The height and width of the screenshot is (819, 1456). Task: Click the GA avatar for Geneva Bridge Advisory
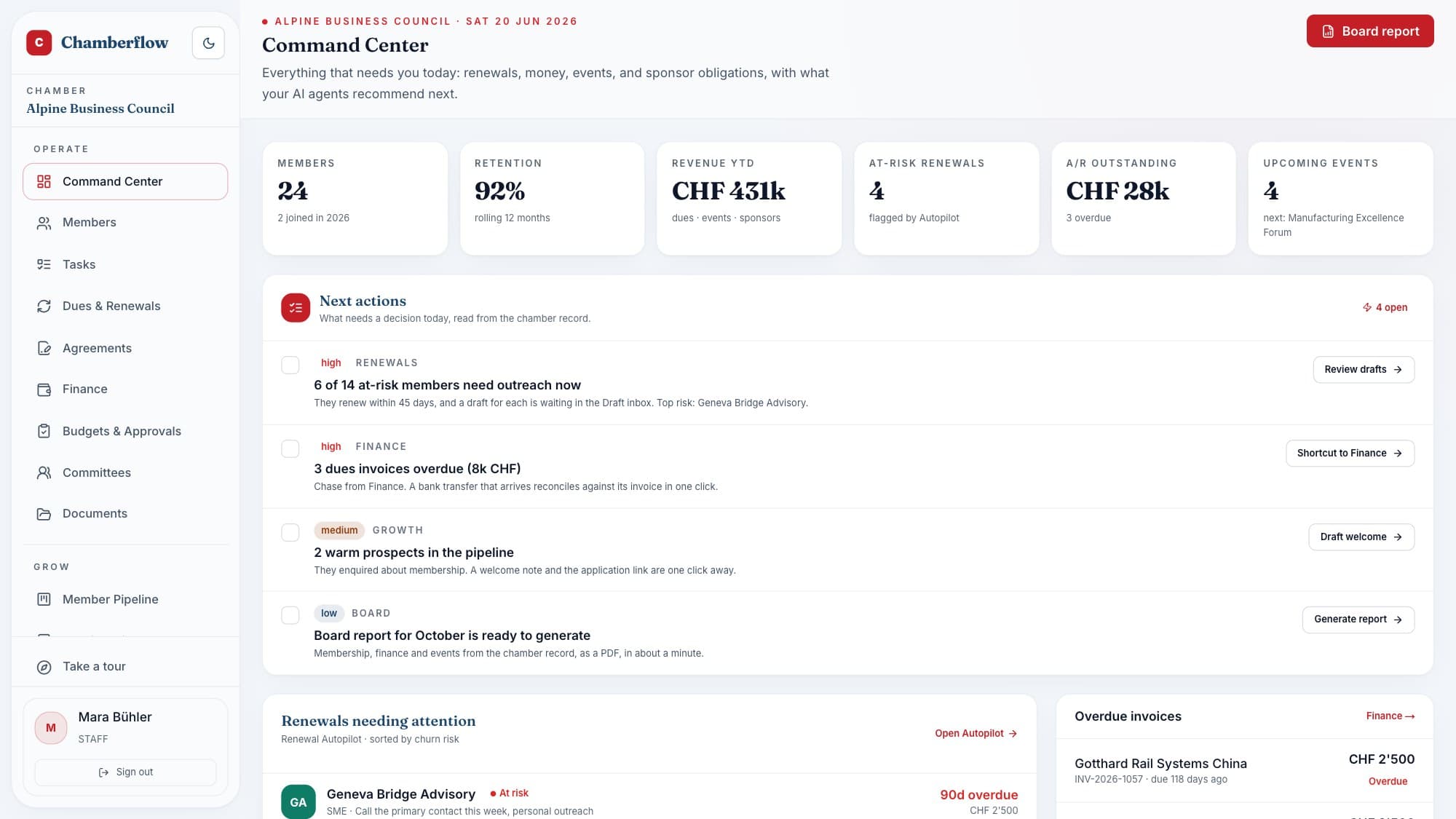point(298,802)
